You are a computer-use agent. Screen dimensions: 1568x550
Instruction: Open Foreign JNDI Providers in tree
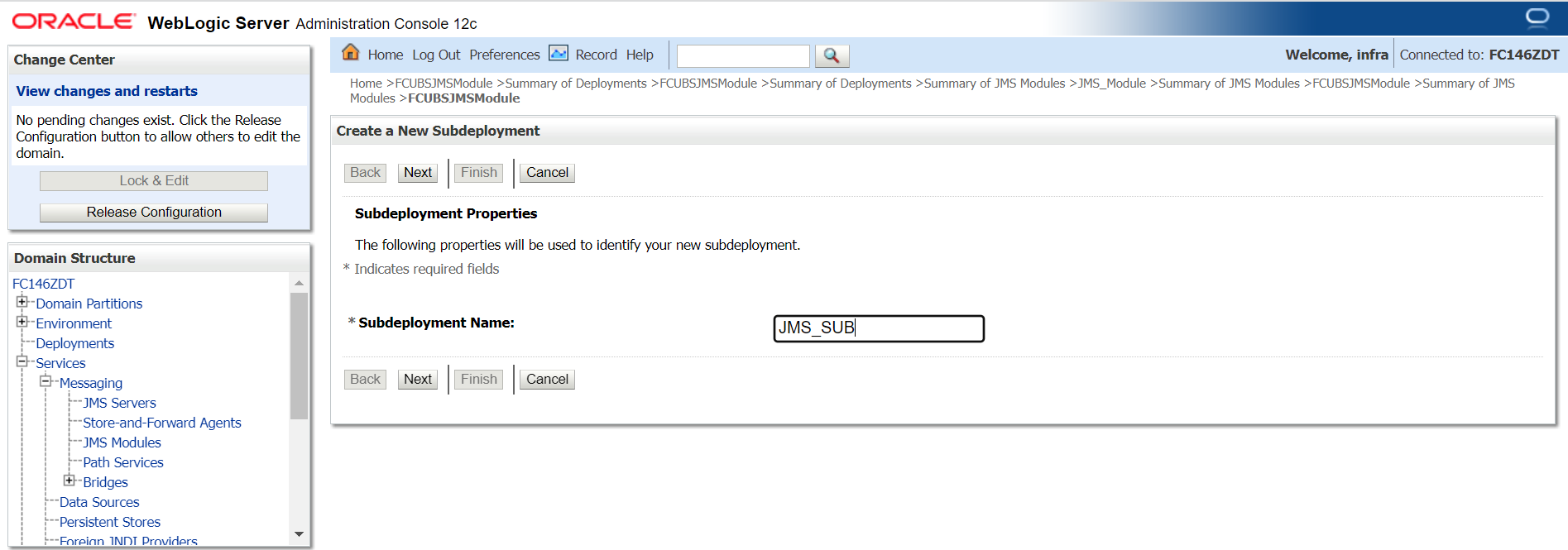point(128,541)
